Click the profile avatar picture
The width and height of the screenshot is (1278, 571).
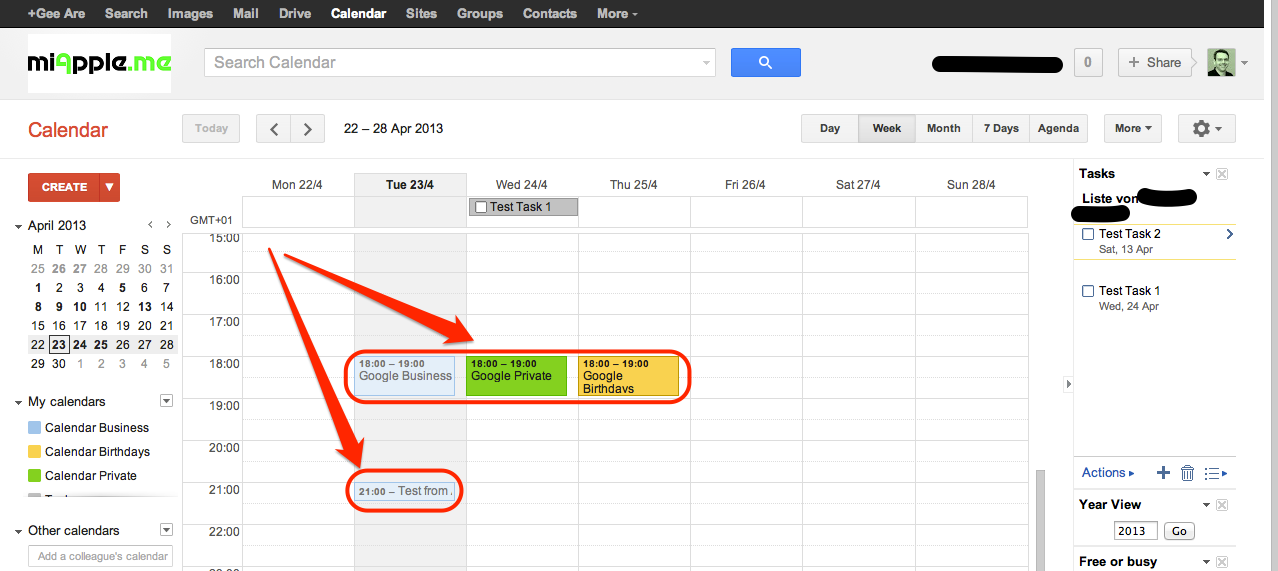pos(1221,62)
